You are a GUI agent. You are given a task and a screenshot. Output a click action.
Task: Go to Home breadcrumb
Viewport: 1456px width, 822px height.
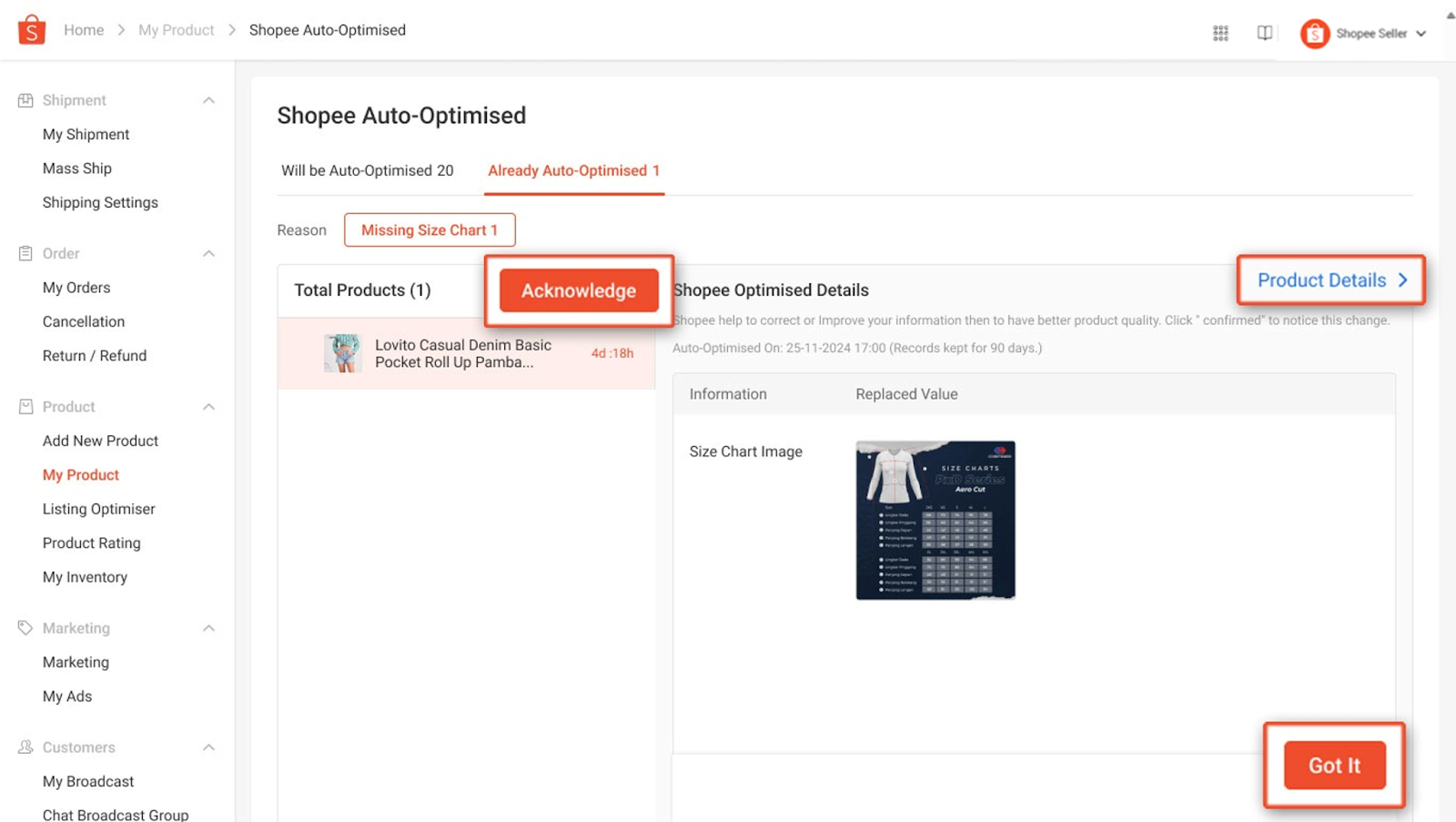(x=84, y=30)
